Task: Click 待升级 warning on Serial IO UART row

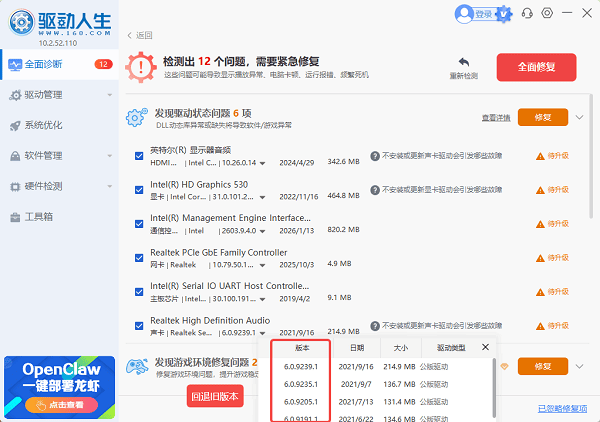Action: click(552, 292)
